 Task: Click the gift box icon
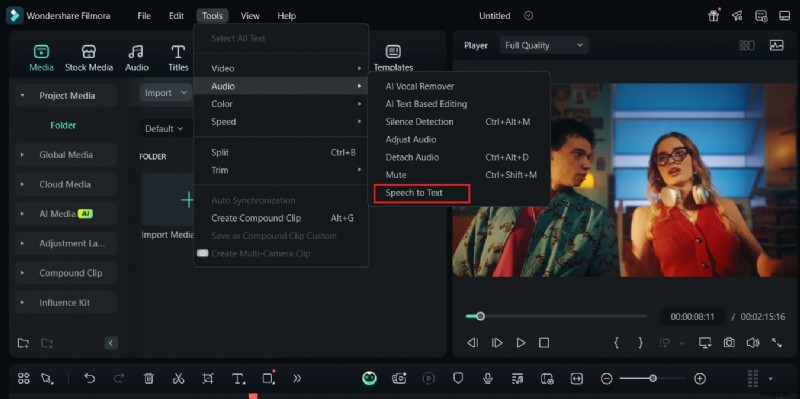(713, 16)
